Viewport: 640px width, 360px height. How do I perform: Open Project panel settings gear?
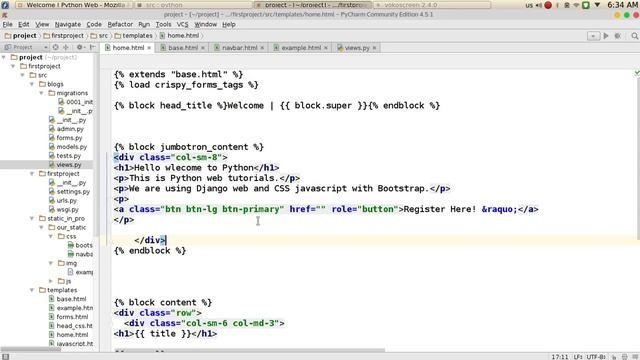click(x=80, y=47)
